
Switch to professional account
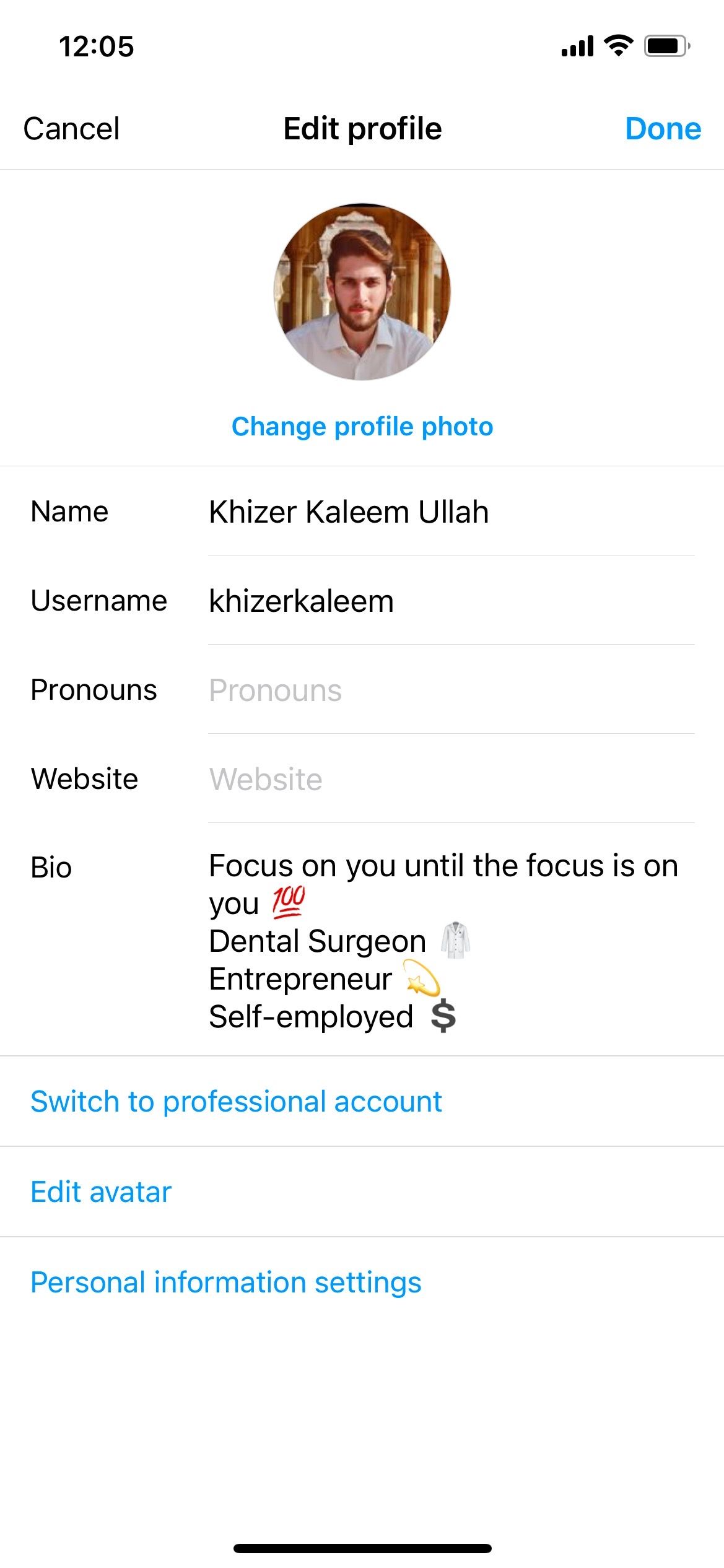click(236, 1102)
